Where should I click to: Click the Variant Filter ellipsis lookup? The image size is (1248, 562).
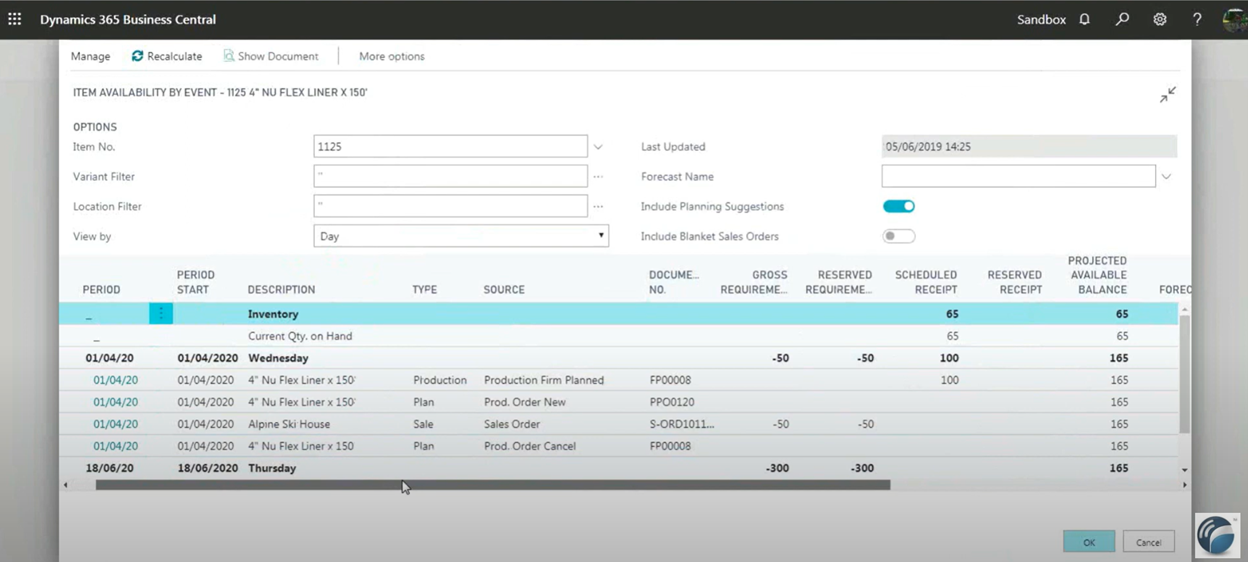(598, 177)
